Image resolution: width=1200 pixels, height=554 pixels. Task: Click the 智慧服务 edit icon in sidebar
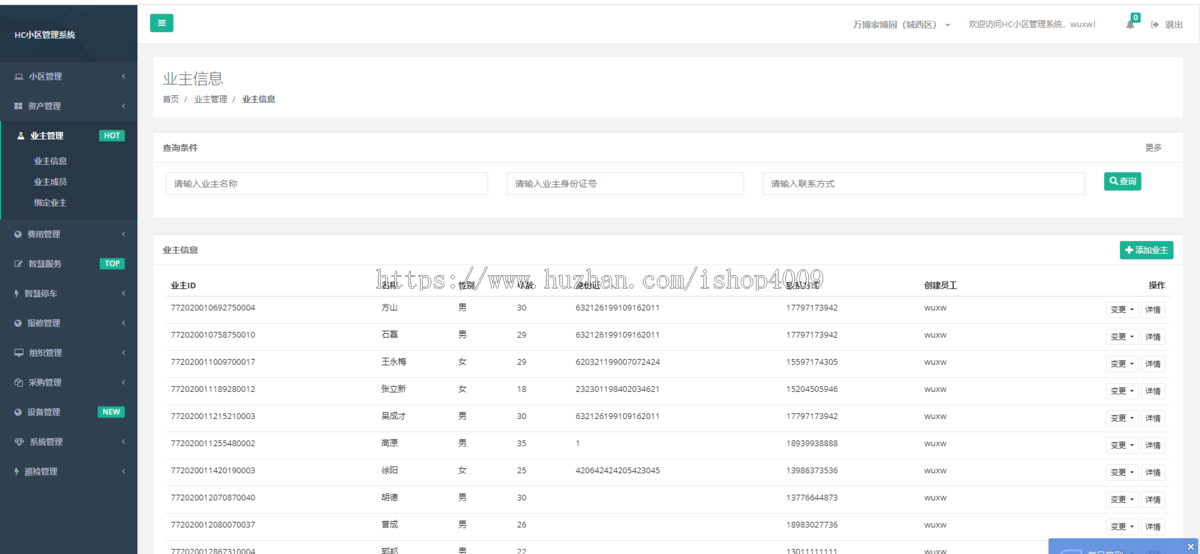19,264
